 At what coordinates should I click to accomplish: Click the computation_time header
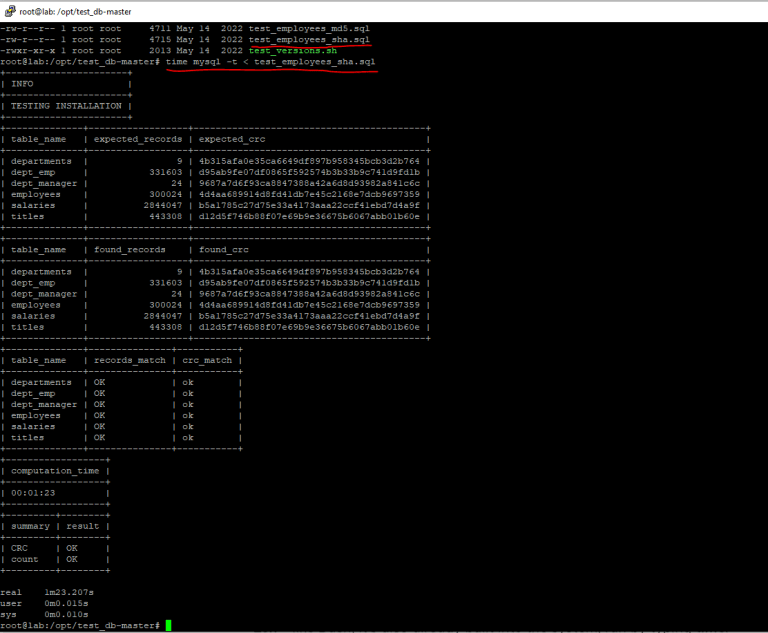coord(55,471)
